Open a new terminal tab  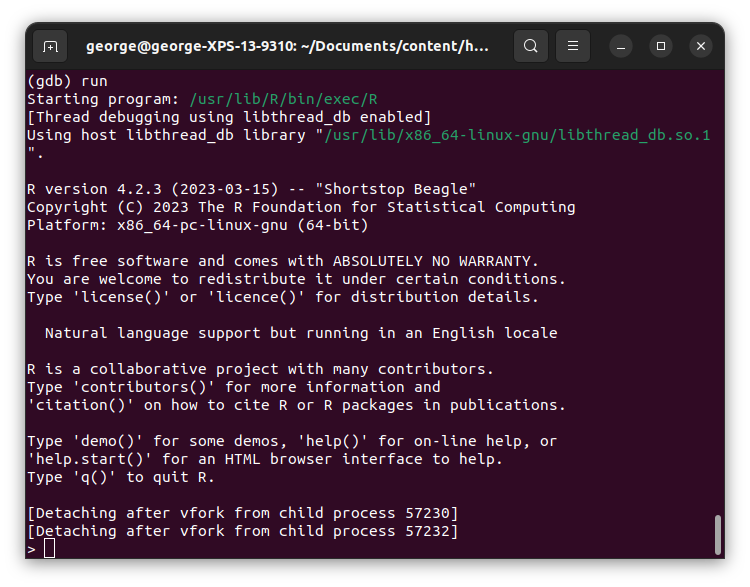point(50,46)
